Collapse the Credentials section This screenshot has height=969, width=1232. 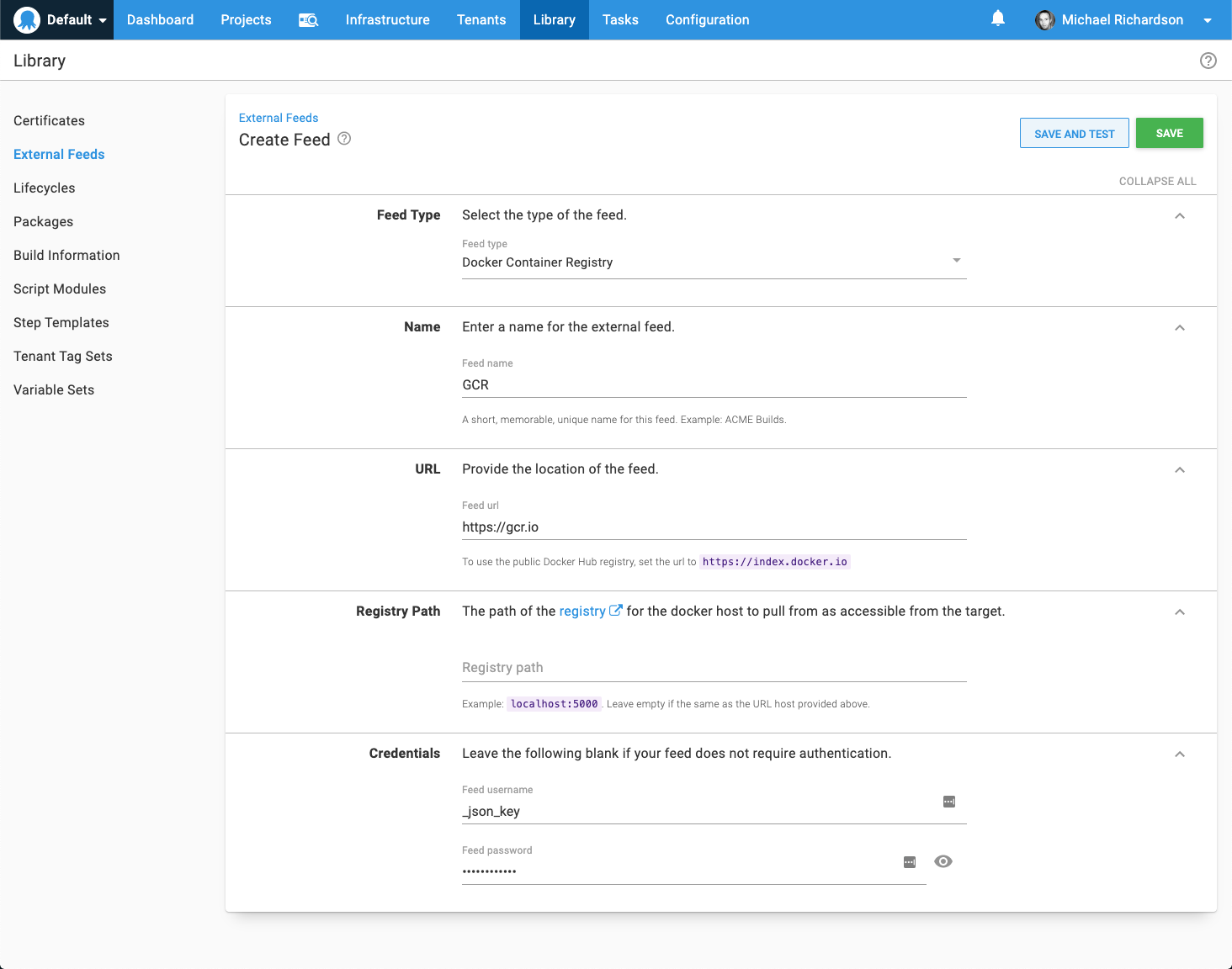1180,755
